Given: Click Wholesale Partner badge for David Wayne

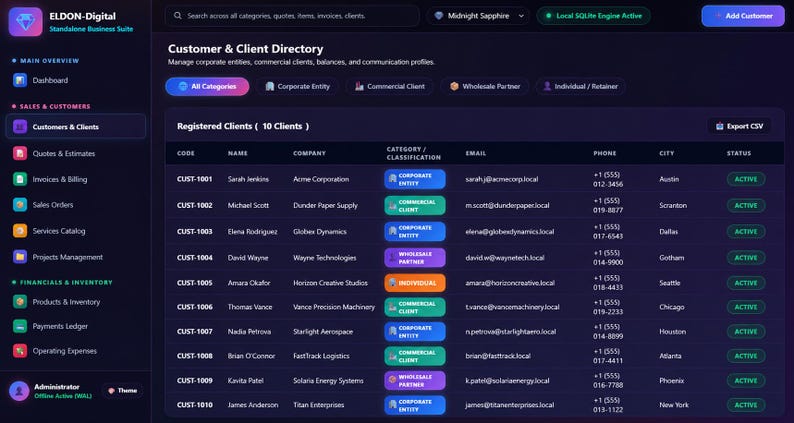Looking at the screenshot, I should (x=415, y=257).
